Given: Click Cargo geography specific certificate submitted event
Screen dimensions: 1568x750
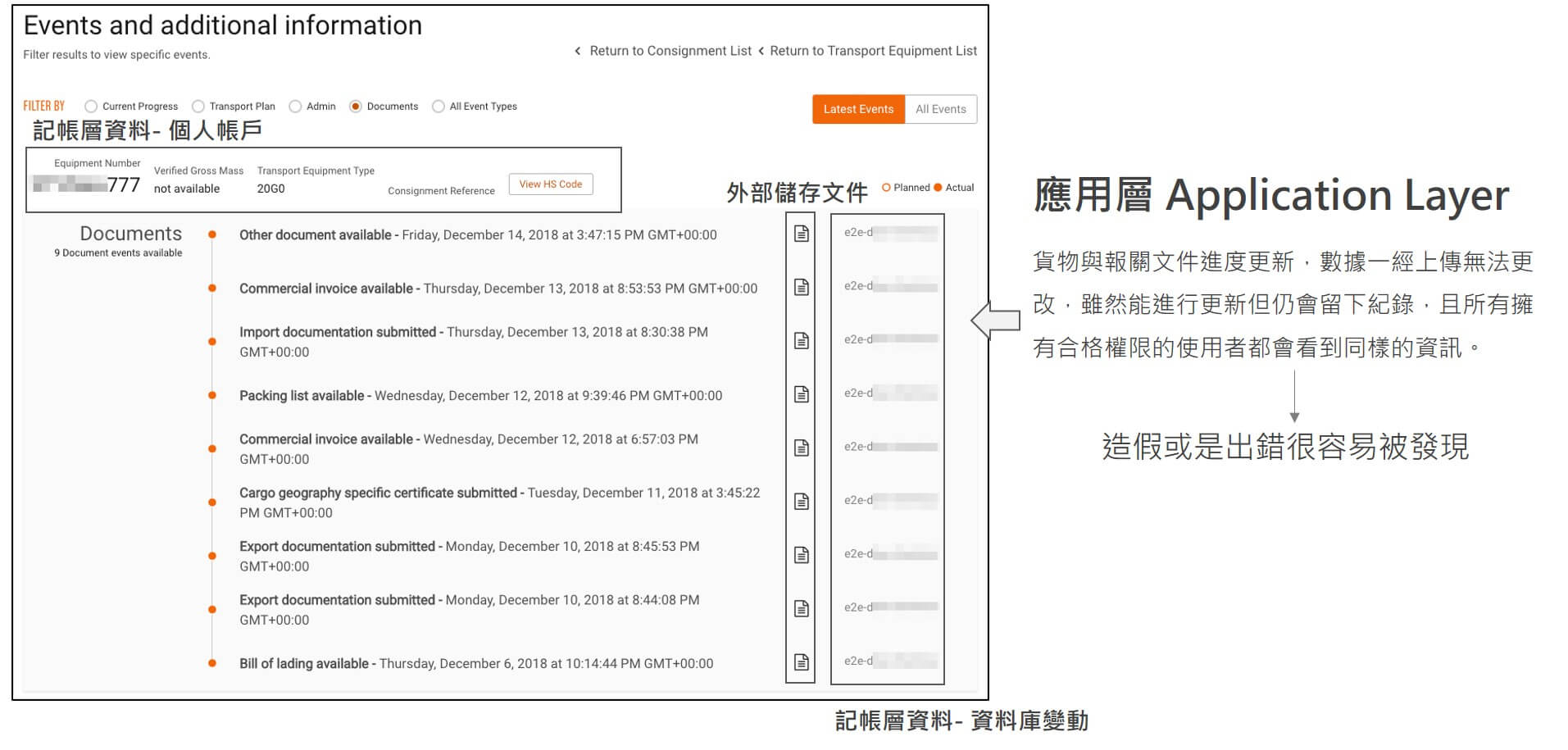Looking at the screenshot, I should click(x=500, y=502).
